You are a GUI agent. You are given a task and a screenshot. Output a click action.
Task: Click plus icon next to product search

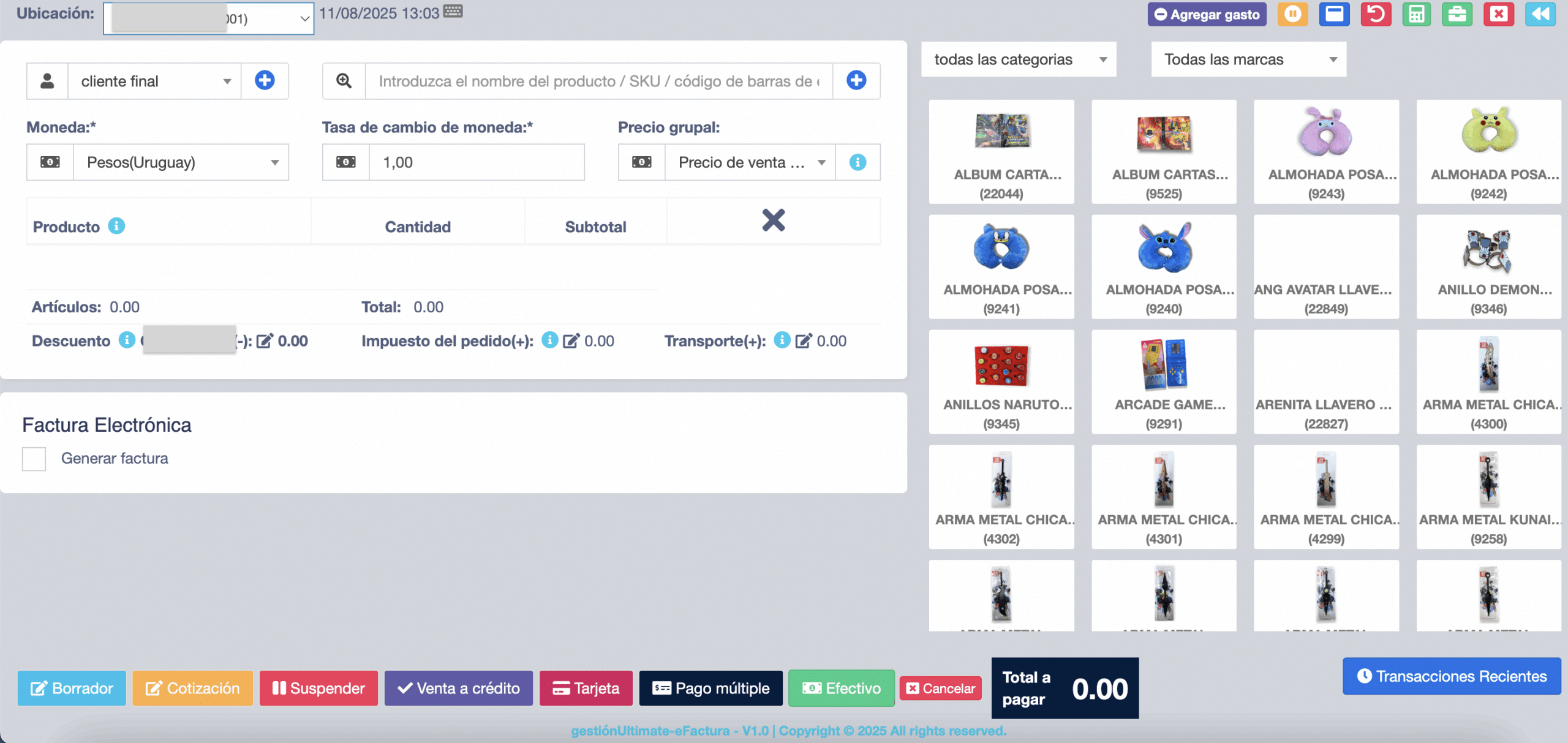pyautogui.click(x=856, y=80)
